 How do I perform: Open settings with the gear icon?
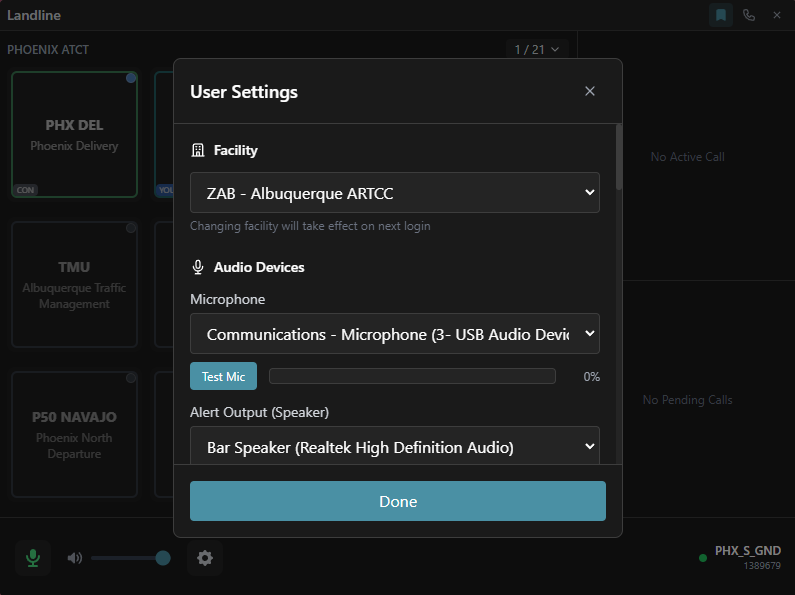[205, 558]
